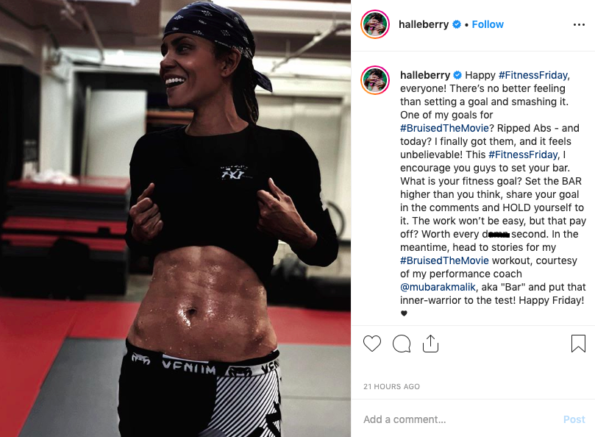This screenshot has height=437, width=595.
Task: Share the post via the share icon
Action: [430, 343]
